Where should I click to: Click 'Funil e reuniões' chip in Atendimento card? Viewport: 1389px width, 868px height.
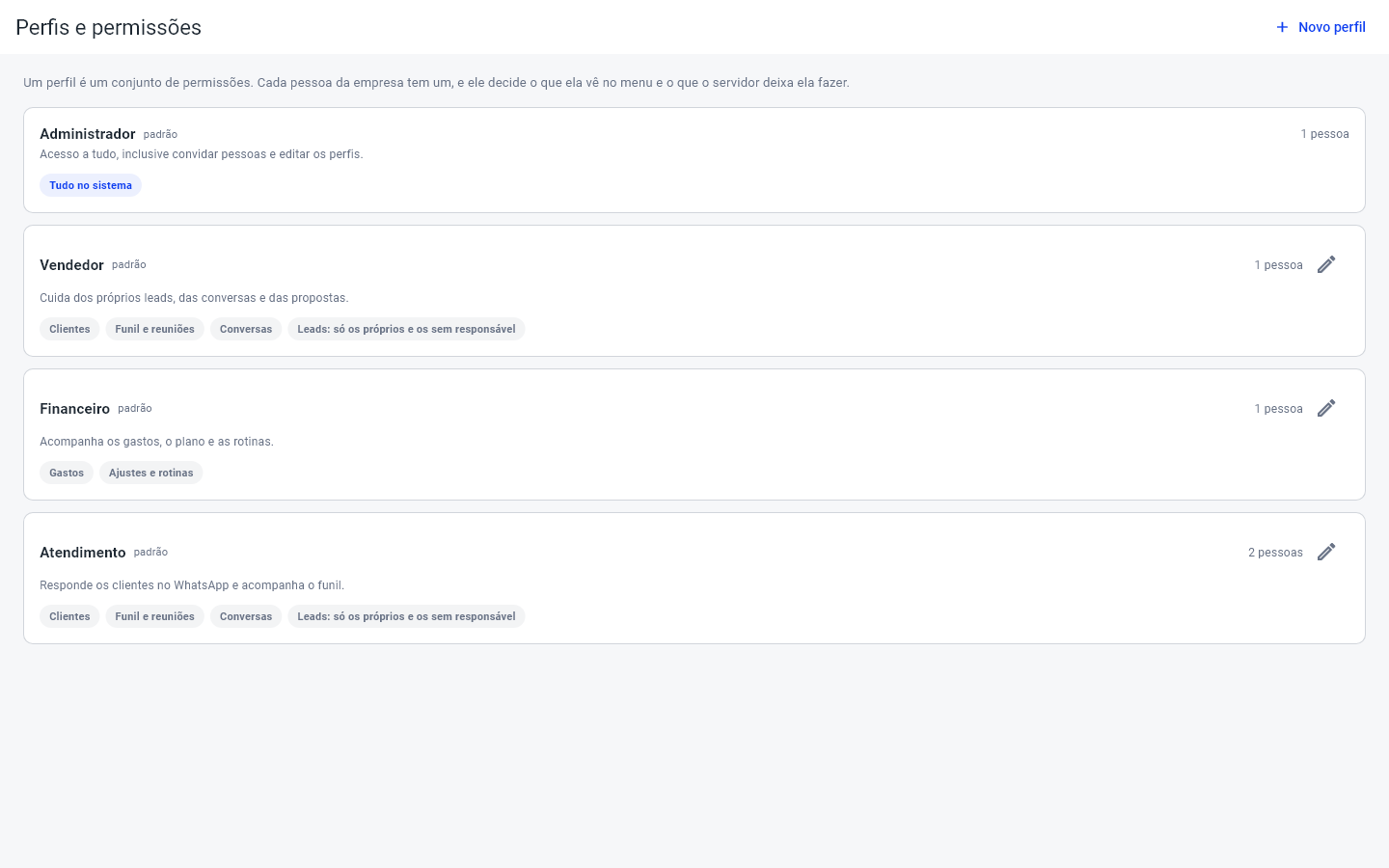pyautogui.click(x=154, y=616)
